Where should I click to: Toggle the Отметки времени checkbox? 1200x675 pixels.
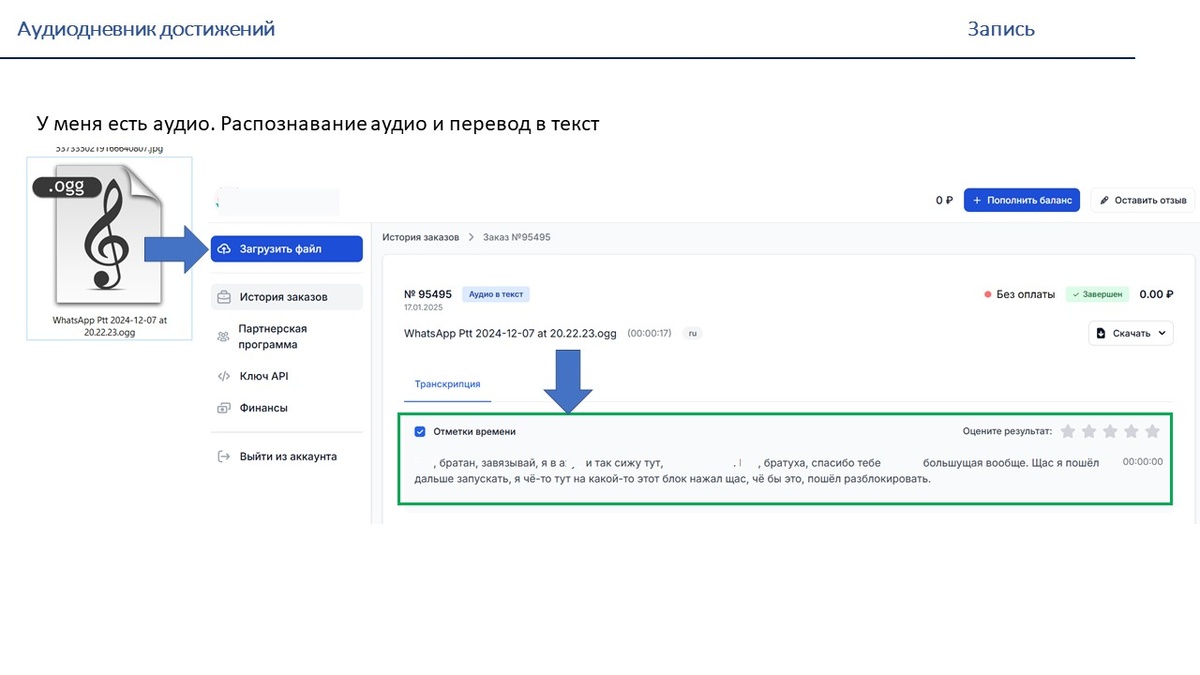pyautogui.click(x=420, y=432)
